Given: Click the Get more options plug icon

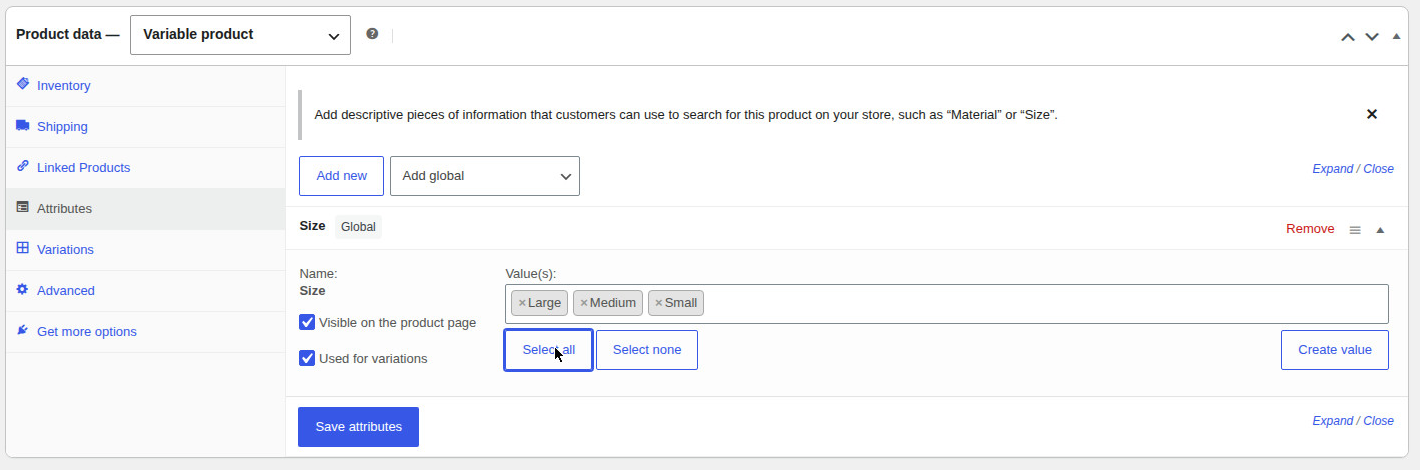Looking at the screenshot, I should click(23, 331).
